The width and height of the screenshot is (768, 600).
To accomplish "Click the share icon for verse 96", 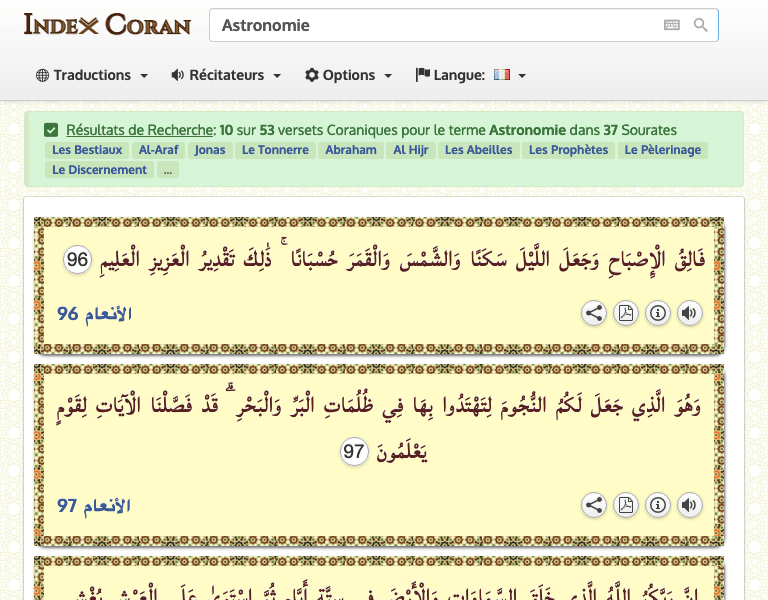I will [x=594, y=313].
